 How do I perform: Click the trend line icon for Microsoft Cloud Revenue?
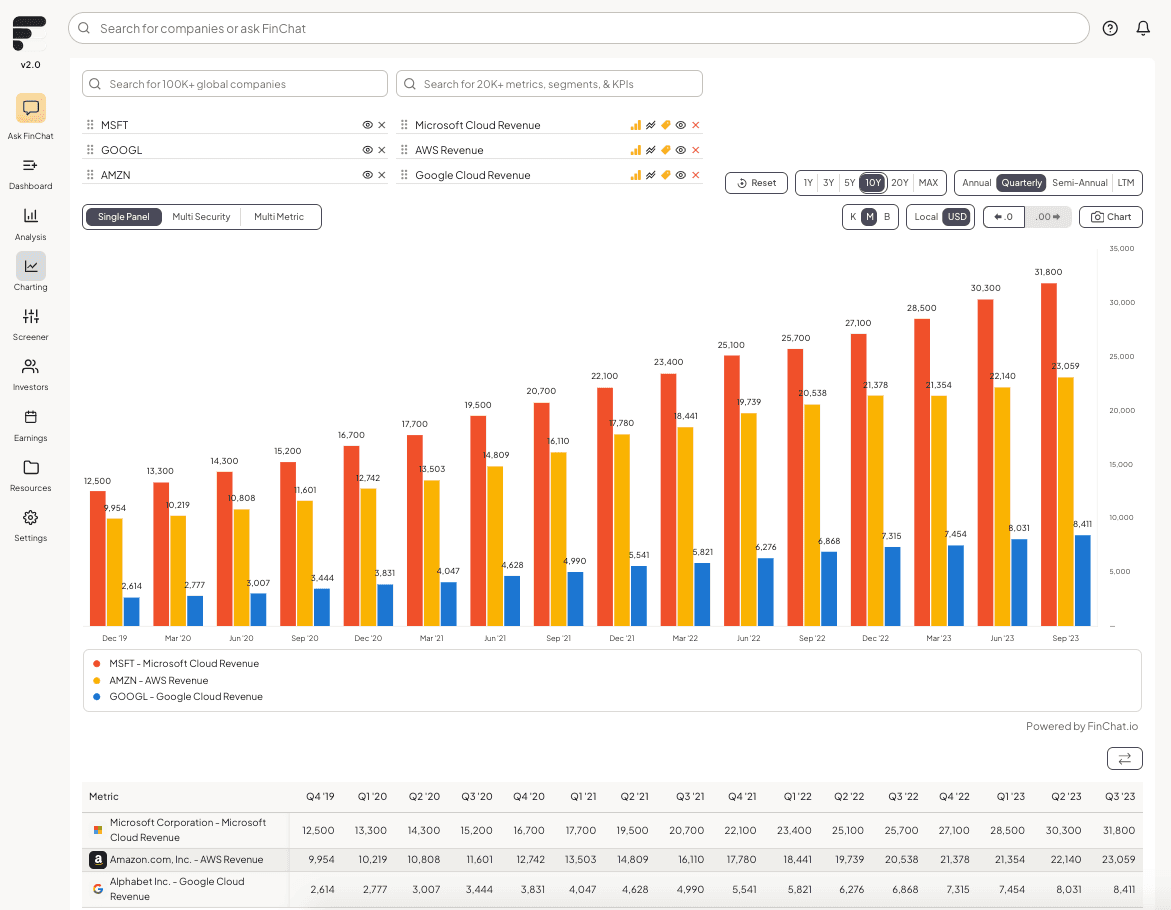click(x=650, y=125)
